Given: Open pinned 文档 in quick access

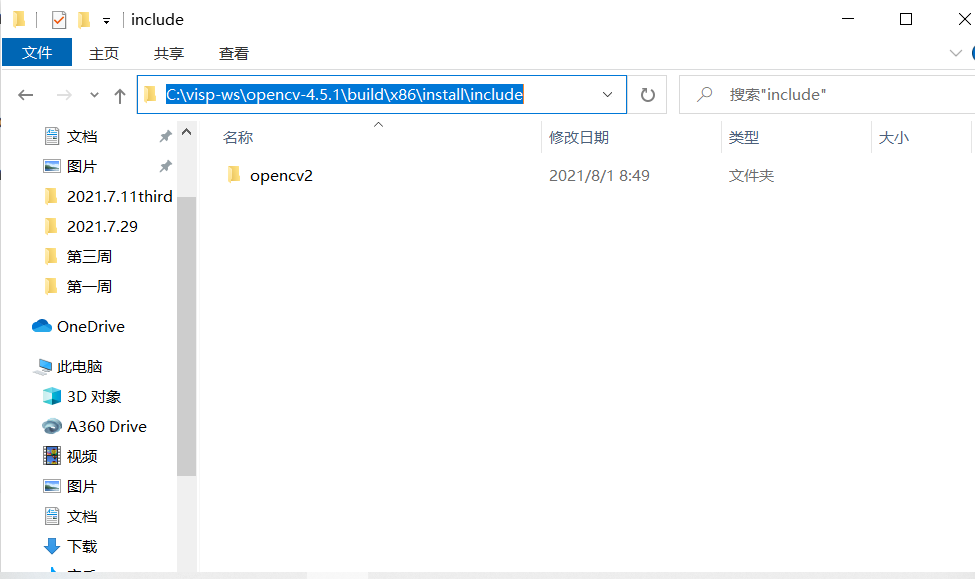Looking at the screenshot, I should (81, 136).
